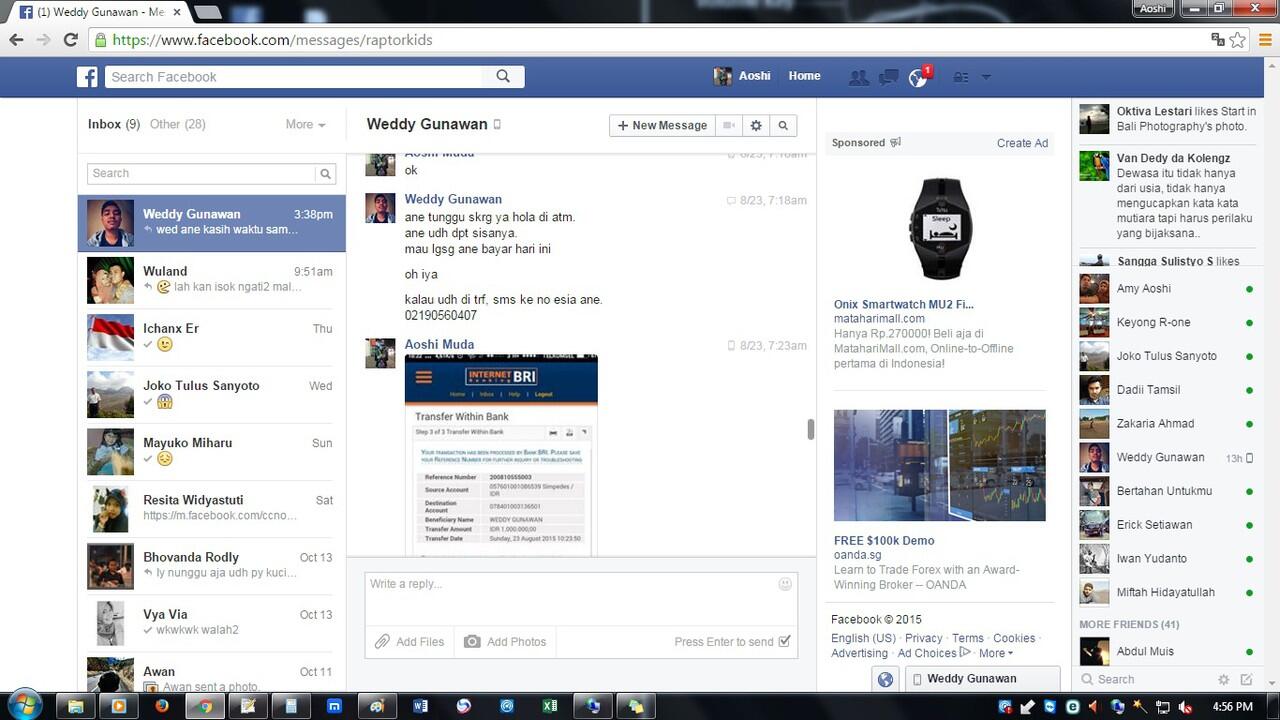Click the chat sidebar new message icon
Image resolution: width=1280 pixels, height=720 pixels.
1246,679
